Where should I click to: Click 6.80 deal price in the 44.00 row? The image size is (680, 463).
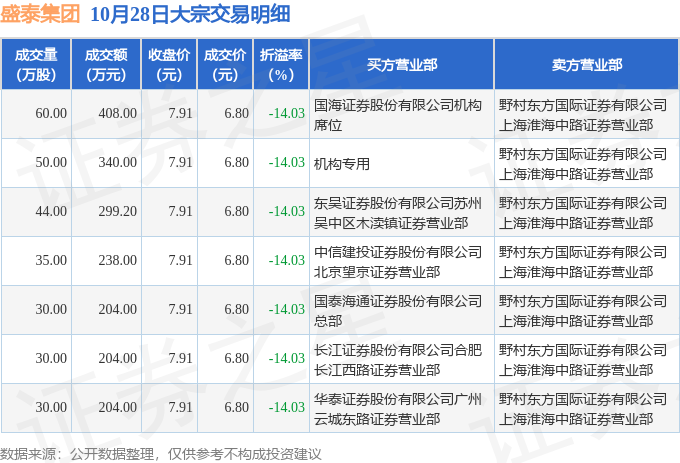click(x=236, y=212)
